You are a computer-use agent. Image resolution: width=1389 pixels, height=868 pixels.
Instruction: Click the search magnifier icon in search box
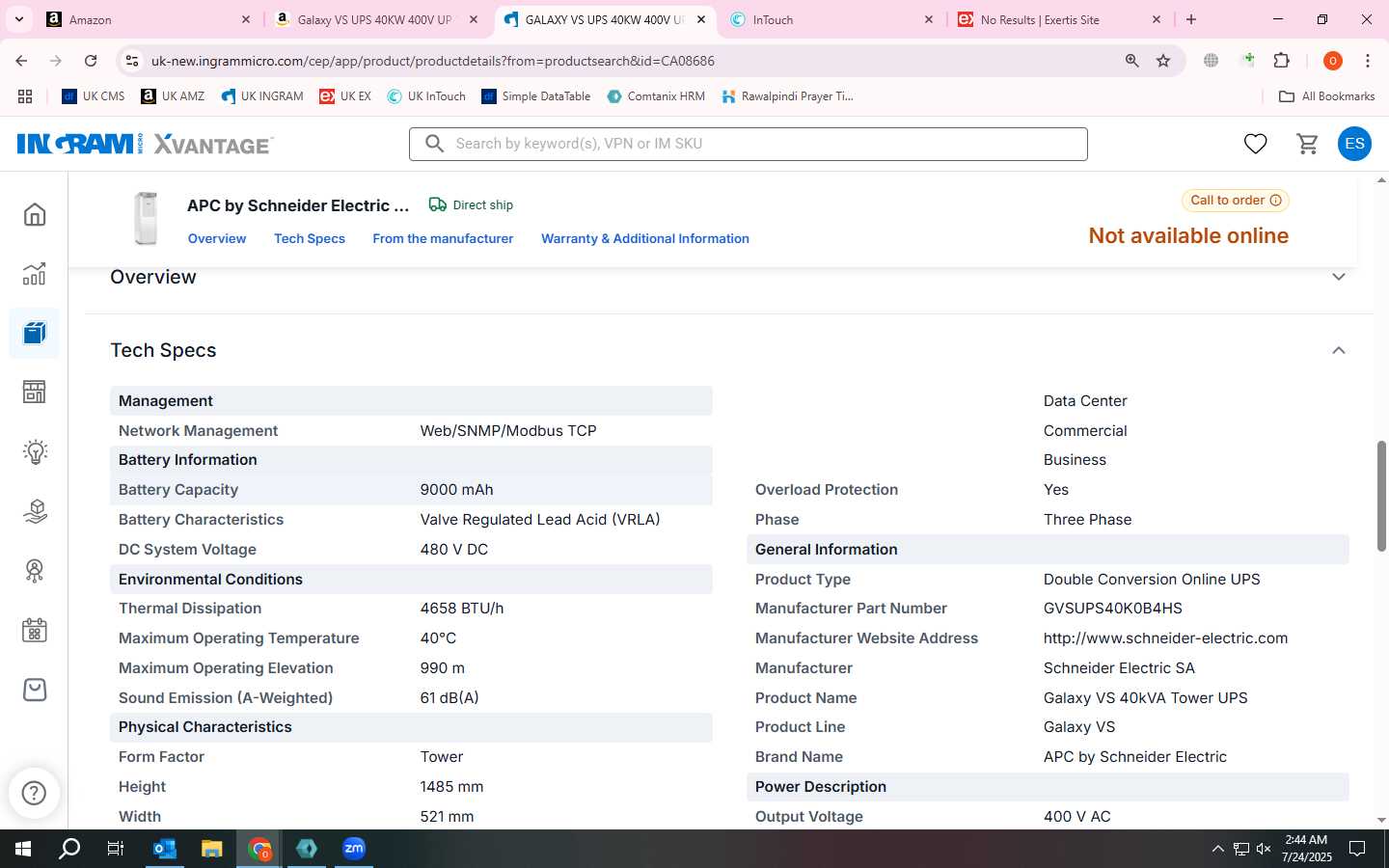coord(435,144)
